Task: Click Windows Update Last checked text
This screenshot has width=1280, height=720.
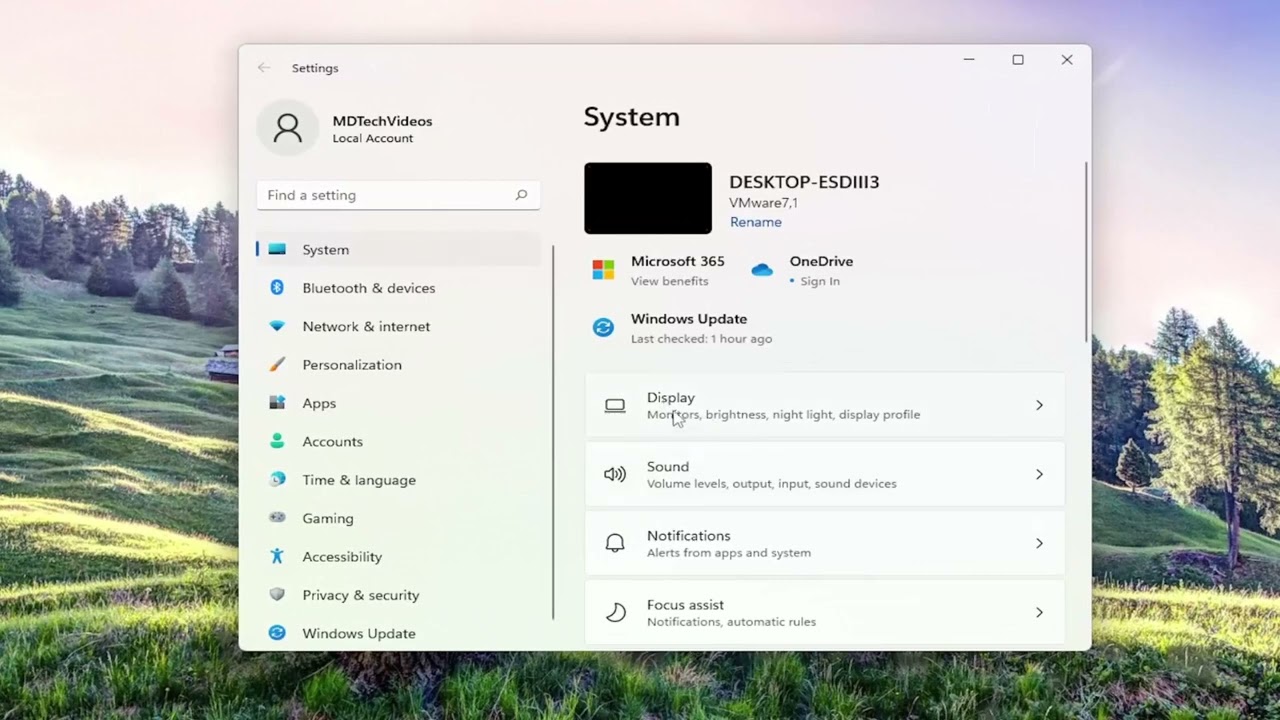Action: pos(701,339)
